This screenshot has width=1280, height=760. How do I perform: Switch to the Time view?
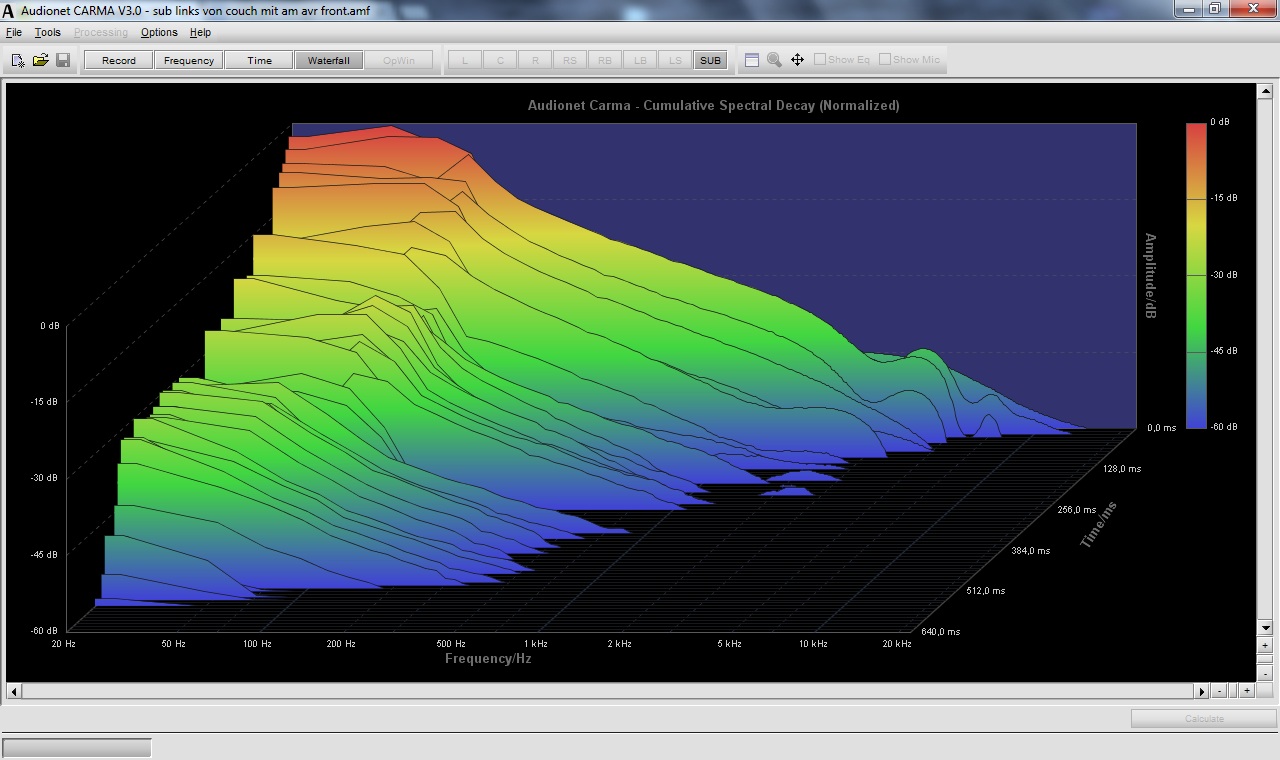[259, 60]
